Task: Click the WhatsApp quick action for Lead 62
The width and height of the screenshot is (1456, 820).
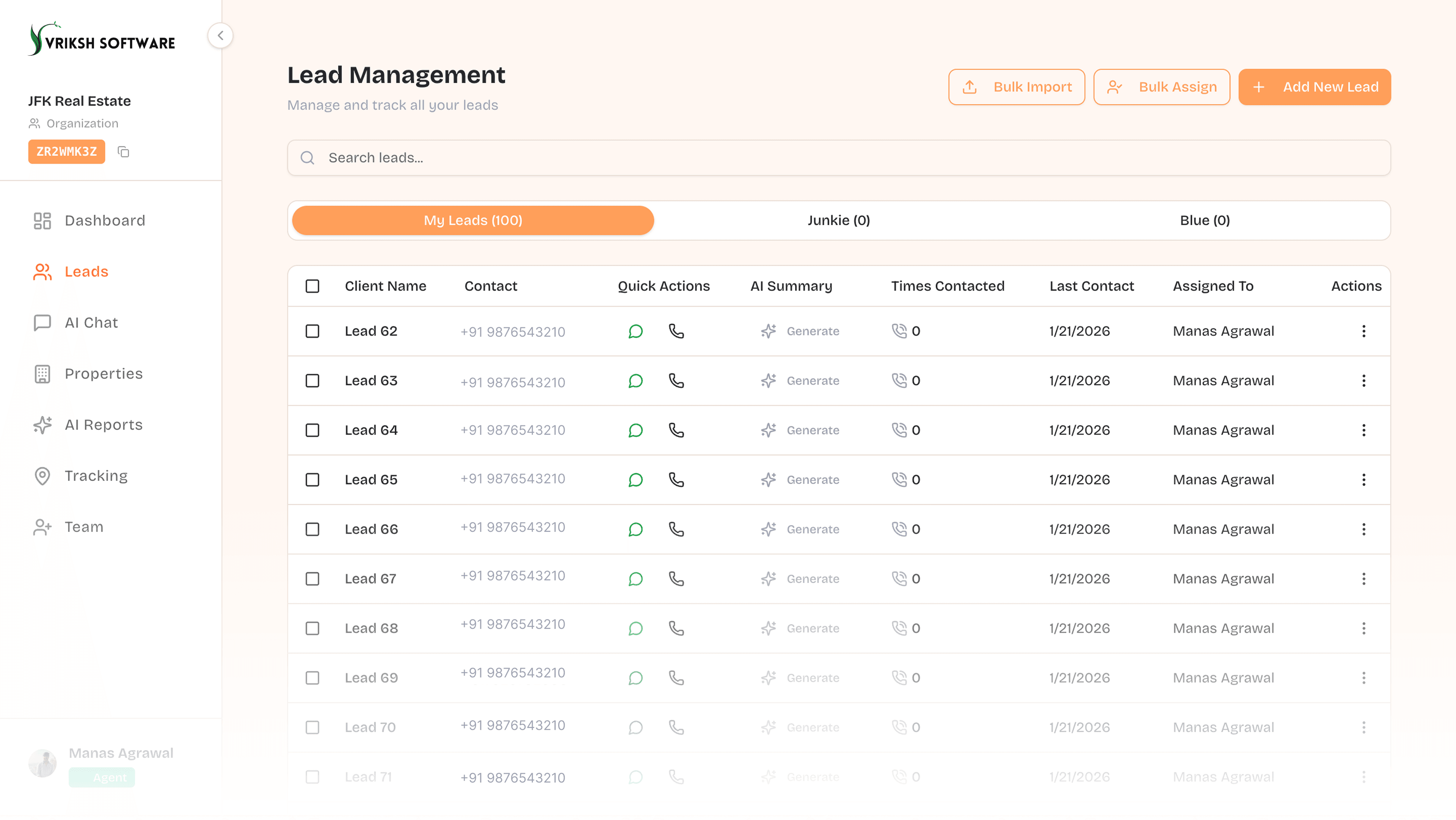Action: pyautogui.click(x=636, y=332)
